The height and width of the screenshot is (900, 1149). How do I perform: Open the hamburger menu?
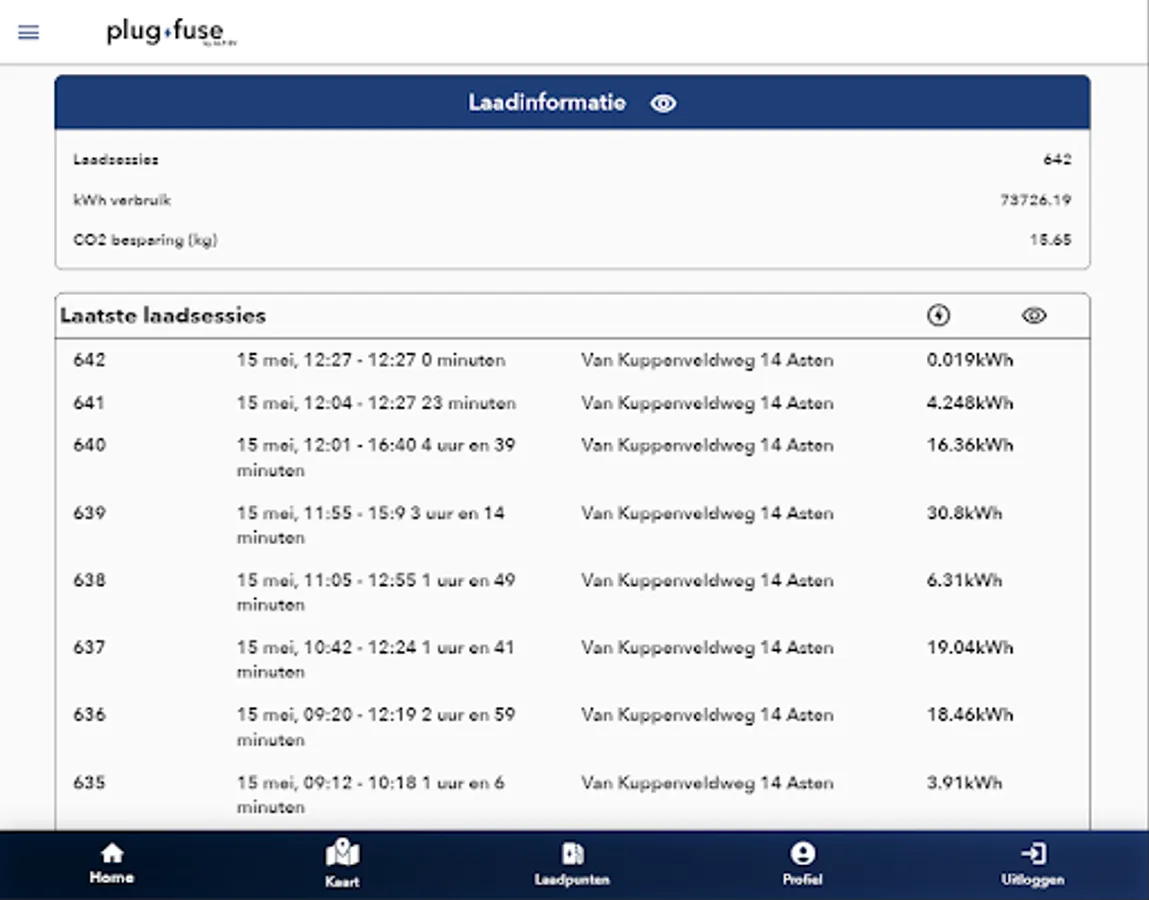pos(29,32)
